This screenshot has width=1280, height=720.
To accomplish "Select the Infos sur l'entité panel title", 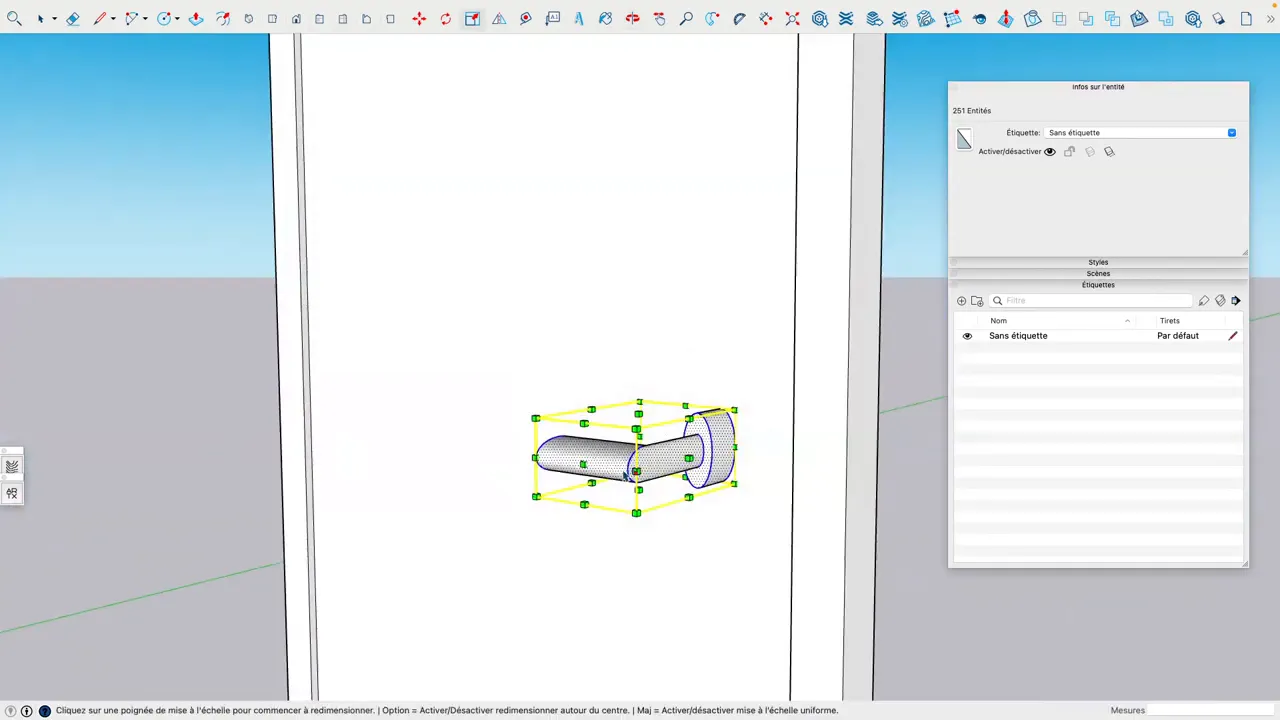I will [x=1098, y=87].
